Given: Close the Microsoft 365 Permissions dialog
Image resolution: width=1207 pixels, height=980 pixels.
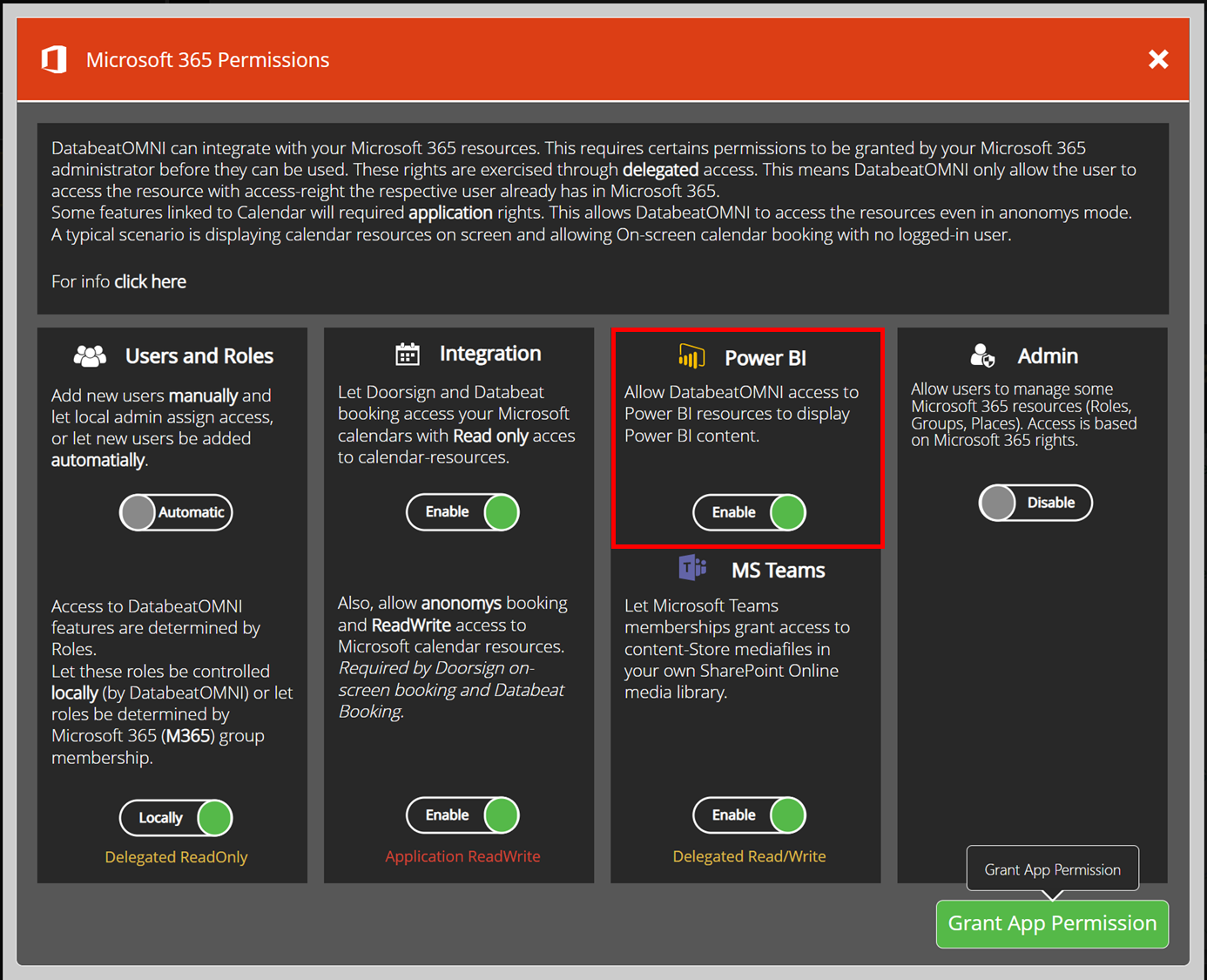Looking at the screenshot, I should tap(1157, 59).
